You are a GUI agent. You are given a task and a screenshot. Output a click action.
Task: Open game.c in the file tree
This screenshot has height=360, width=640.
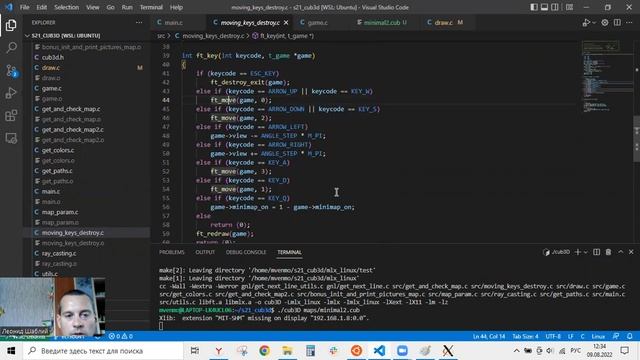(x=52, y=88)
